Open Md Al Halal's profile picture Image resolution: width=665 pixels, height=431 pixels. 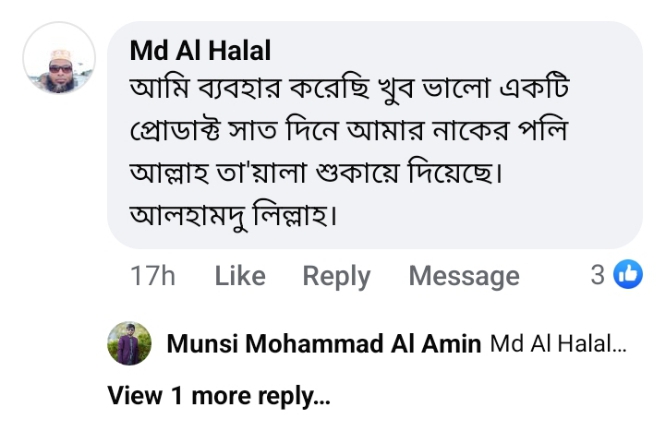tap(59, 58)
